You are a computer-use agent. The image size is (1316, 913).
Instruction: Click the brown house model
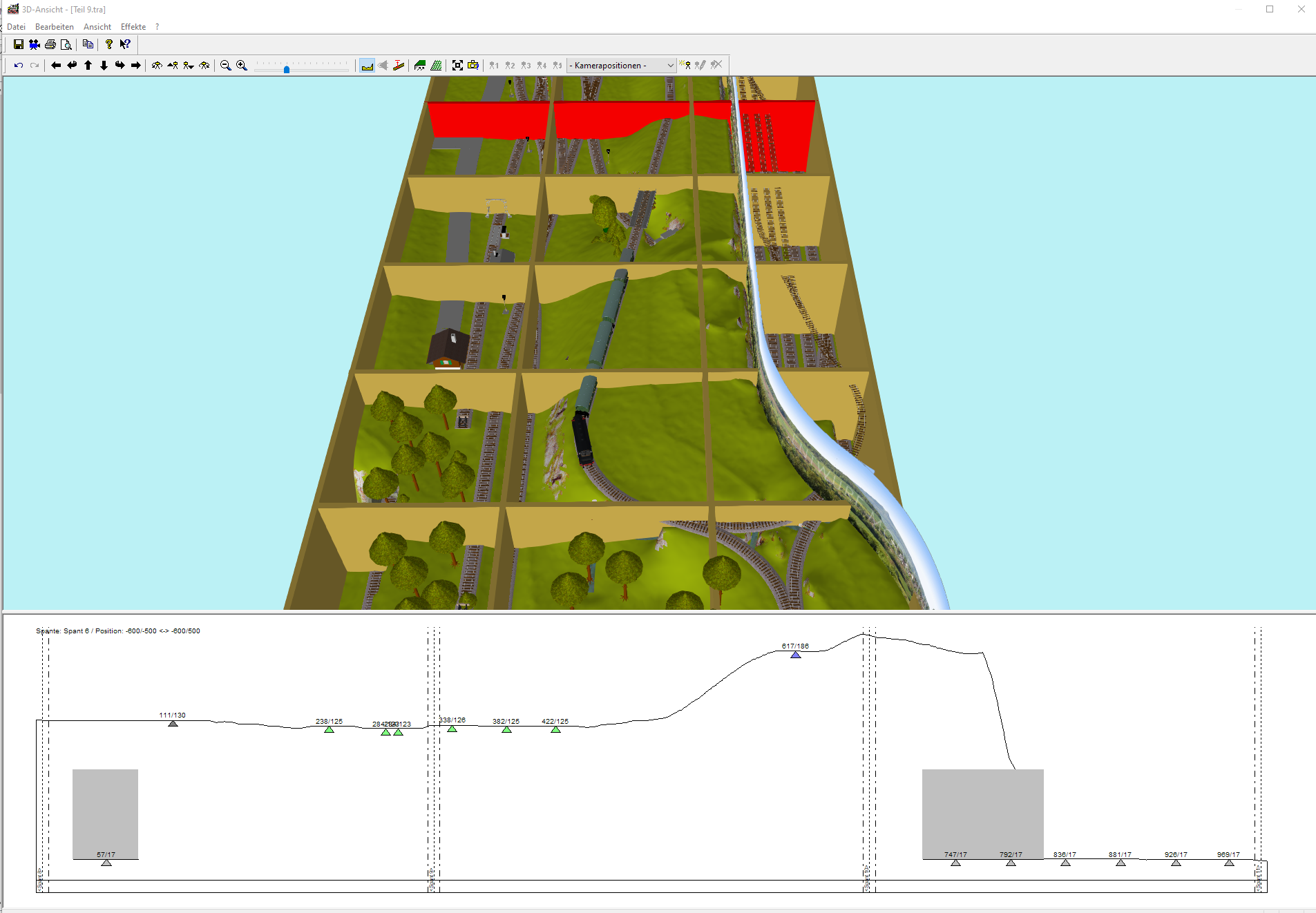click(448, 347)
